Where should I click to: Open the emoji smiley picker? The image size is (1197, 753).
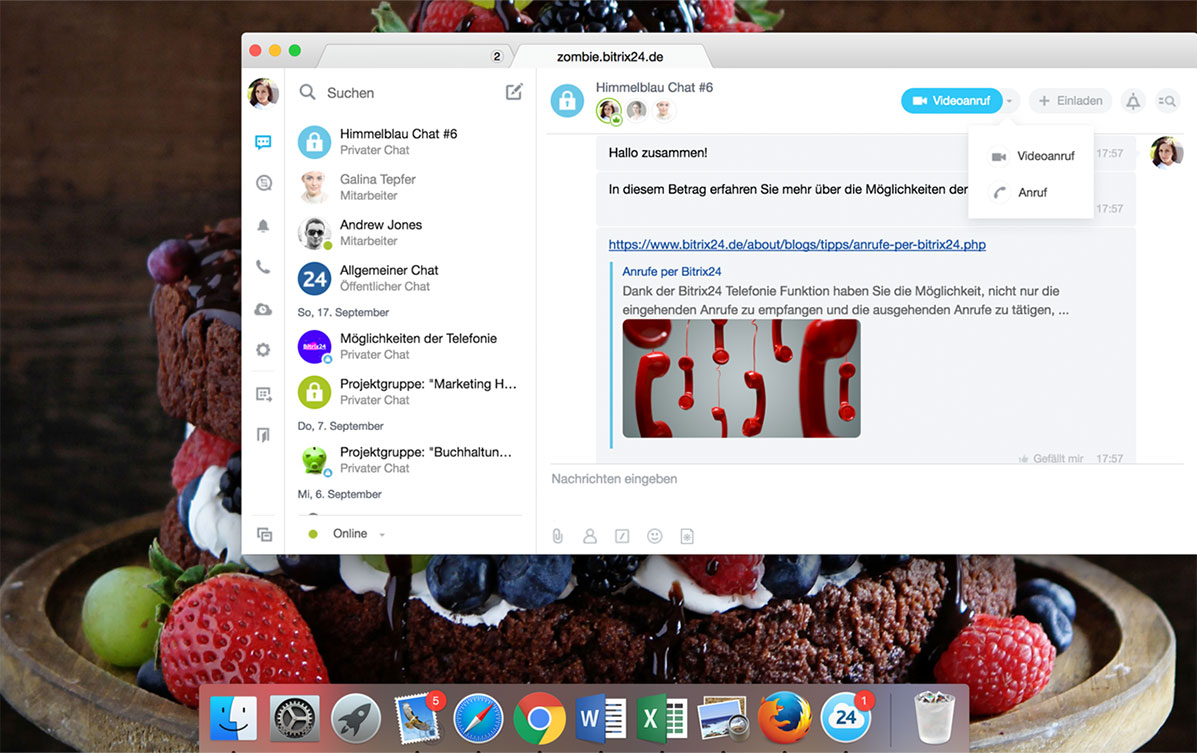(655, 536)
